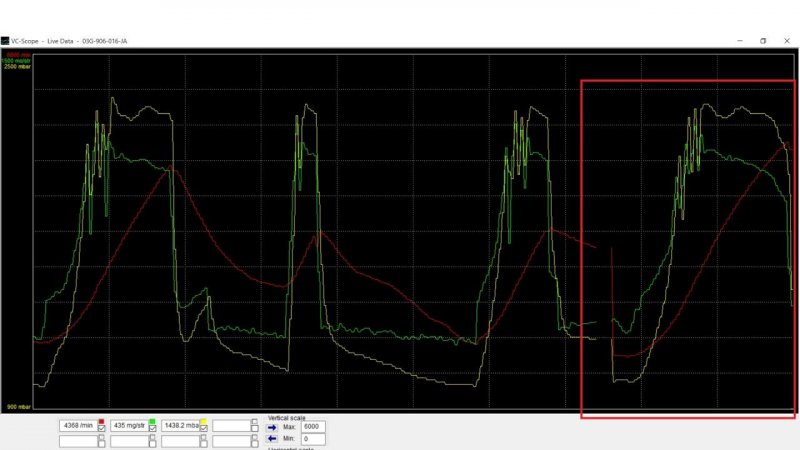This screenshot has height=450, width=800.
Task: Click the vertical scale Max field showing 6000
Action: click(x=313, y=427)
